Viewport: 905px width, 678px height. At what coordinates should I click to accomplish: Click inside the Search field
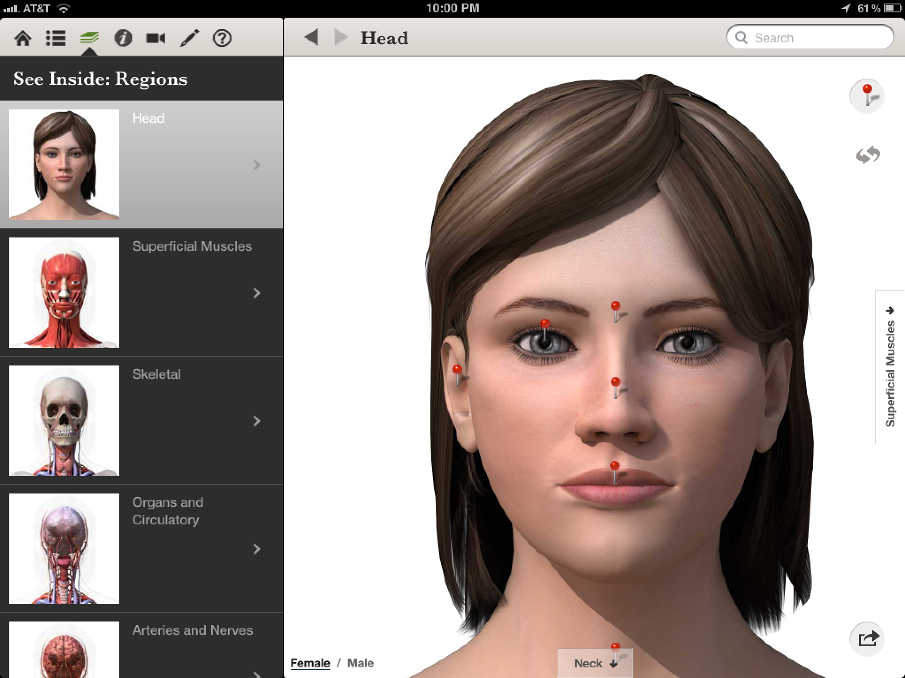(x=810, y=37)
